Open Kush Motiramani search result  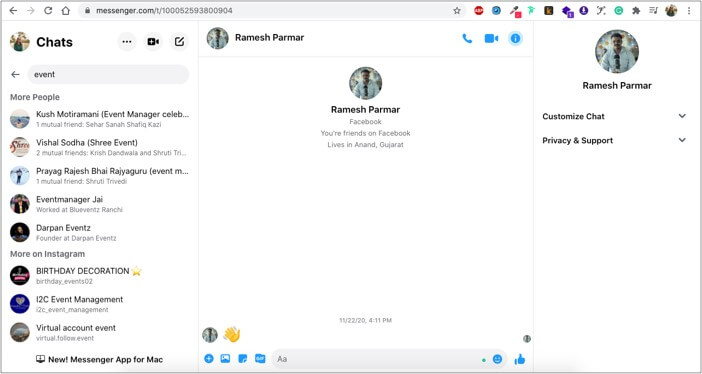[x=99, y=119]
